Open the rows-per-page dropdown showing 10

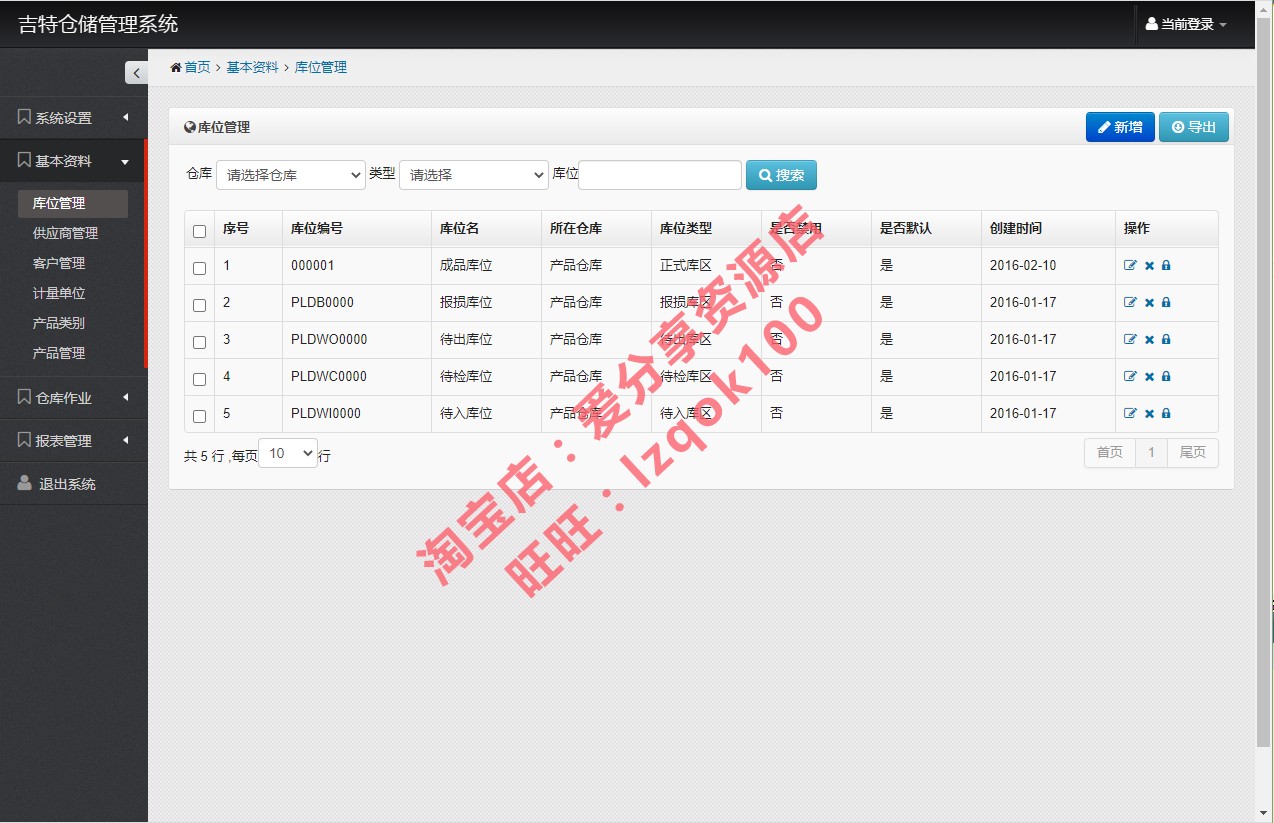(x=288, y=454)
